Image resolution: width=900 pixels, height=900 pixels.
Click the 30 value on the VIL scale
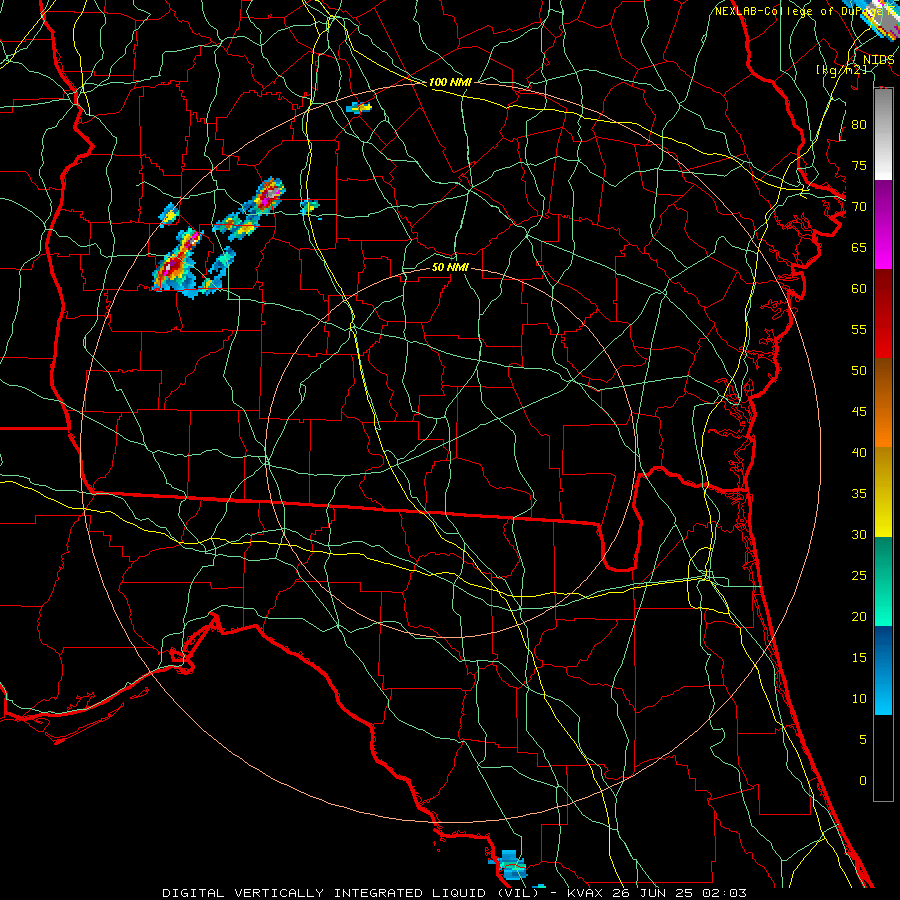click(859, 535)
